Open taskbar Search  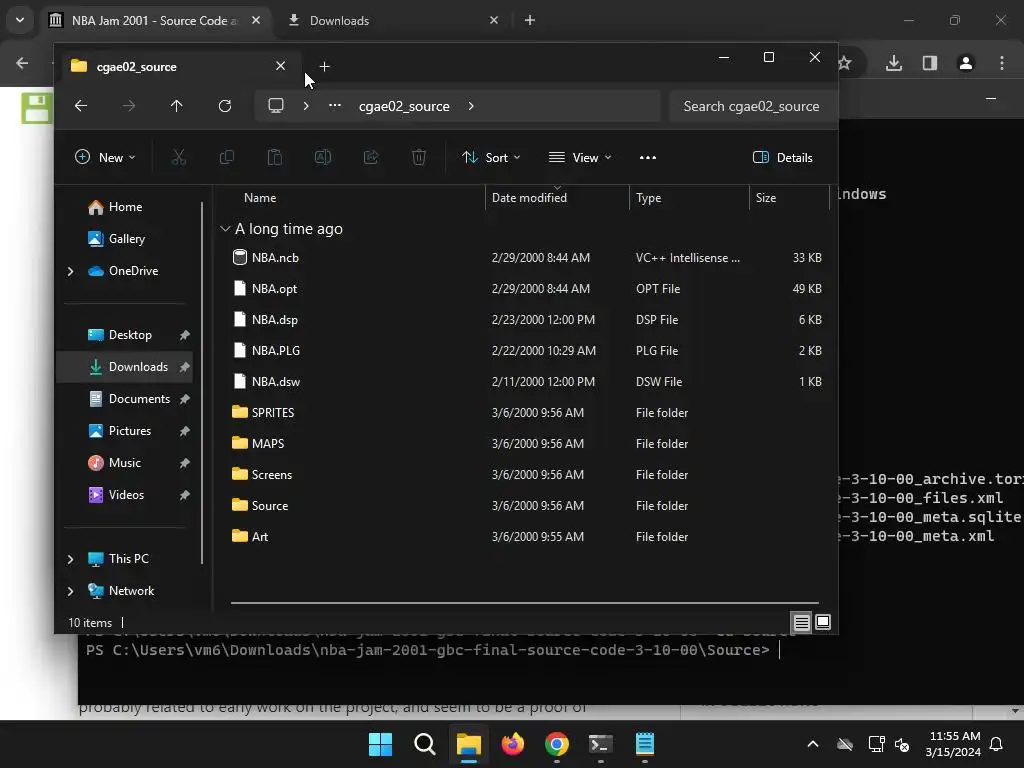tap(424, 744)
